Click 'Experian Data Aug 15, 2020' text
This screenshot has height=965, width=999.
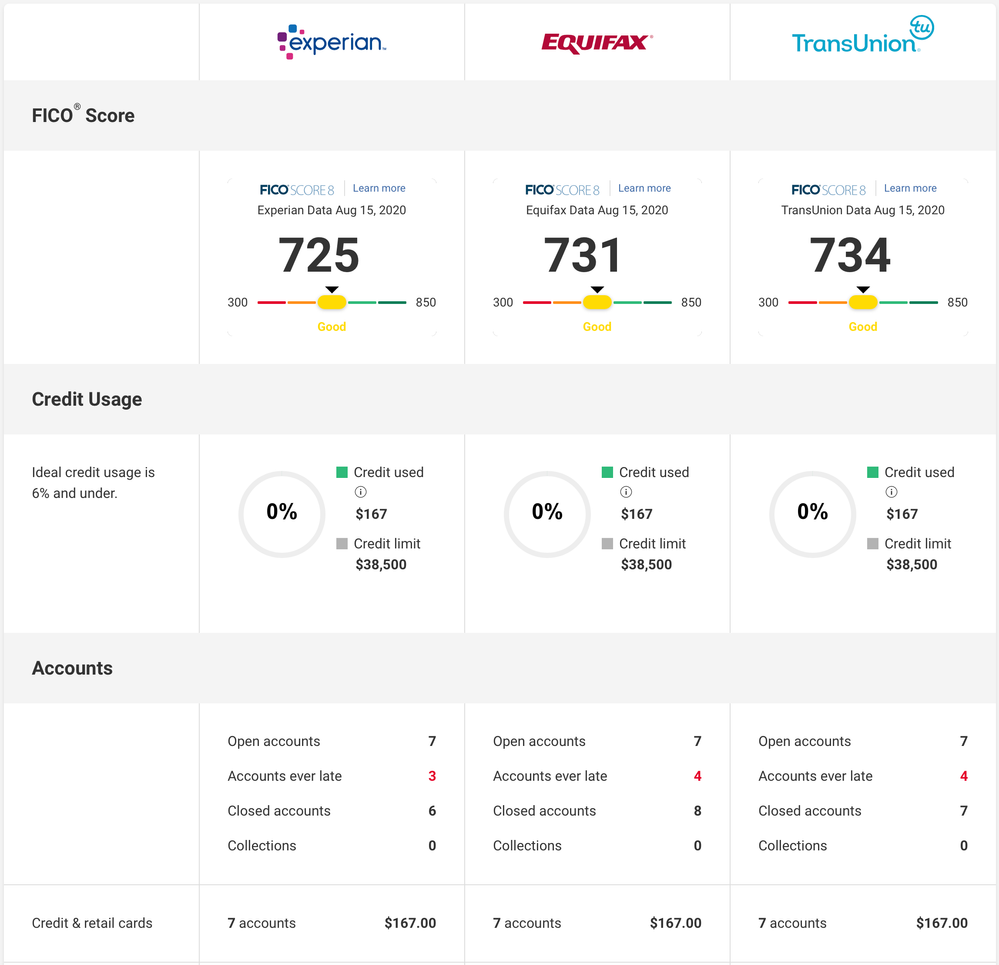[331, 210]
